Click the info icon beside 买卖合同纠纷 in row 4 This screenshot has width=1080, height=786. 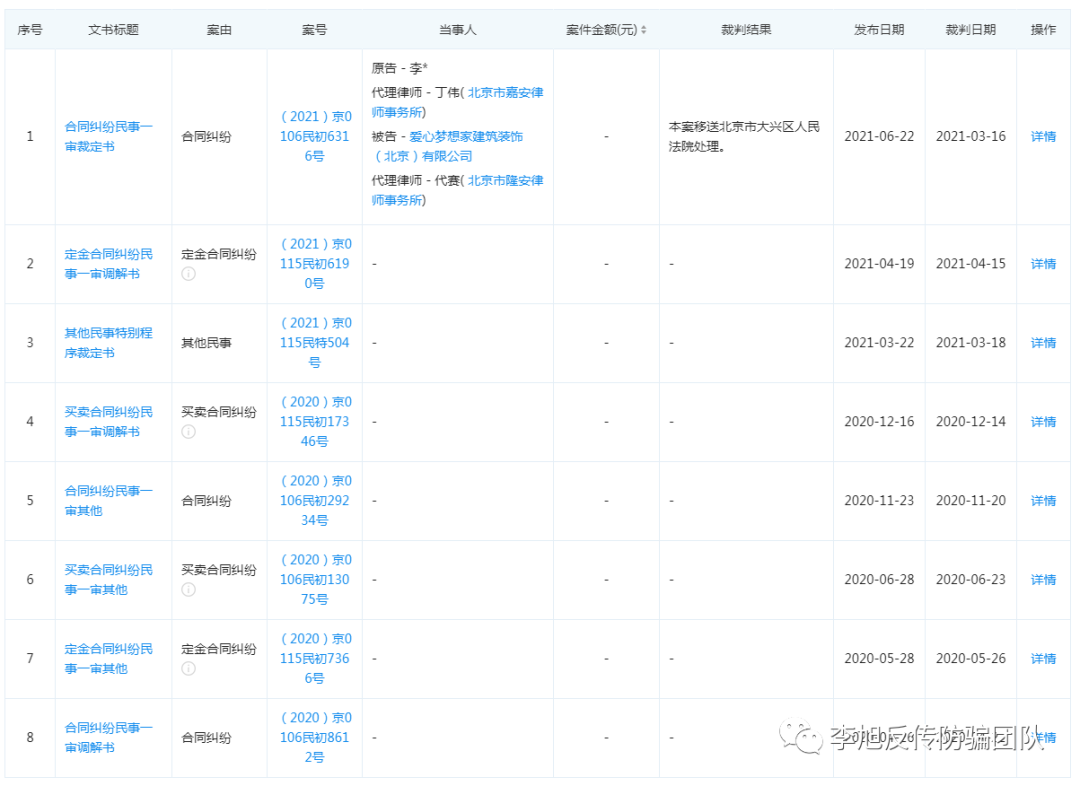[187, 432]
